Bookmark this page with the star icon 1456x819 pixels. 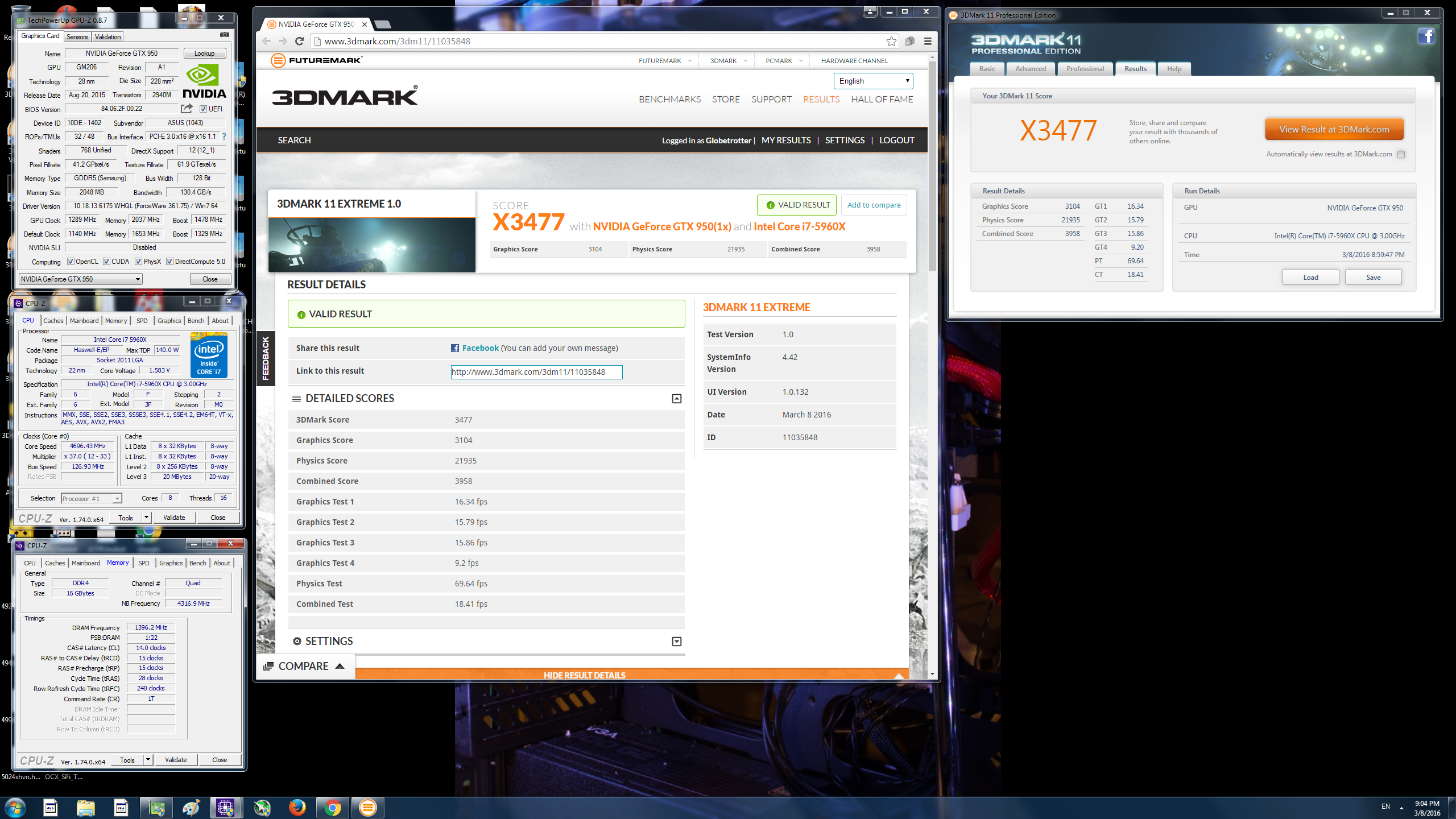click(891, 41)
